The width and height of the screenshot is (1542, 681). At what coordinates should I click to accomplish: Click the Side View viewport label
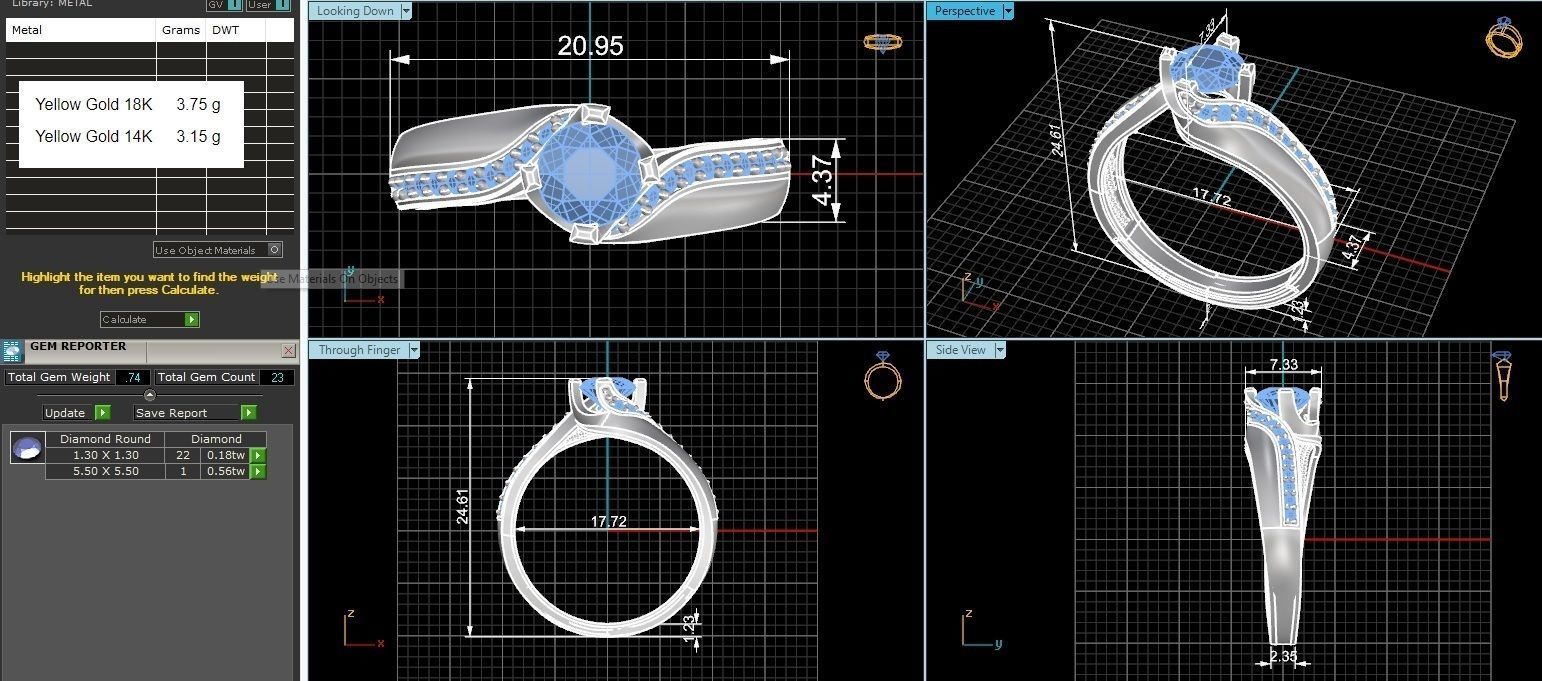pos(961,350)
